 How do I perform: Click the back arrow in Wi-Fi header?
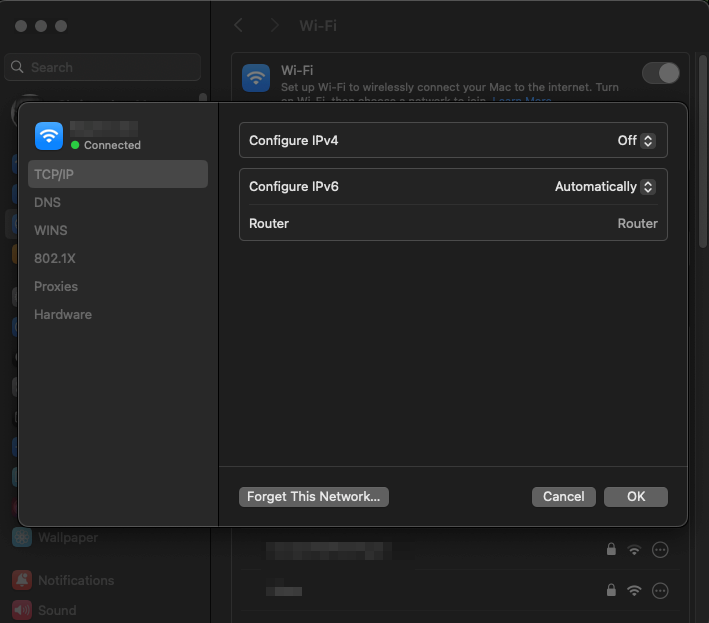click(x=238, y=25)
